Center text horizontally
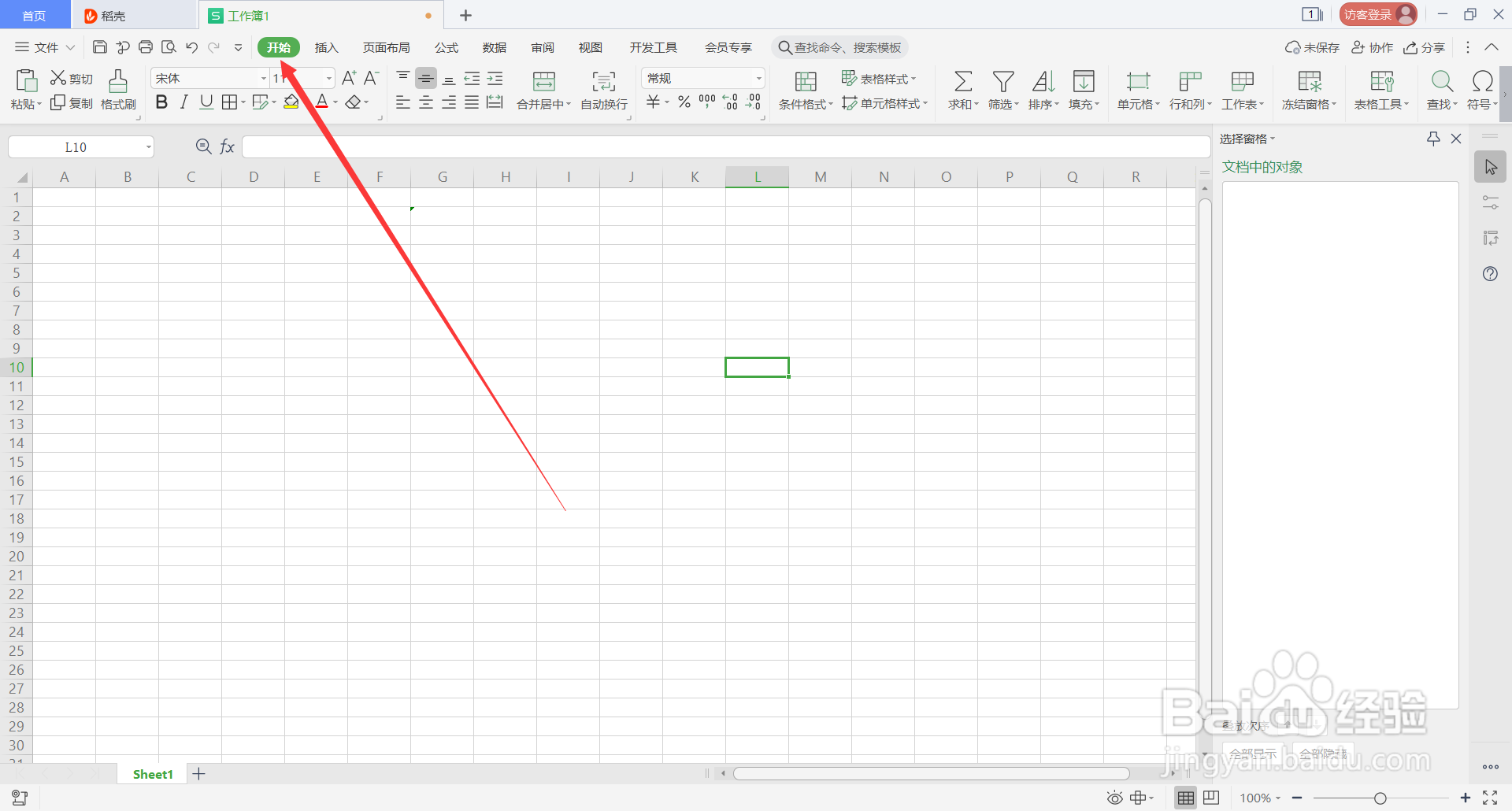 click(426, 102)
